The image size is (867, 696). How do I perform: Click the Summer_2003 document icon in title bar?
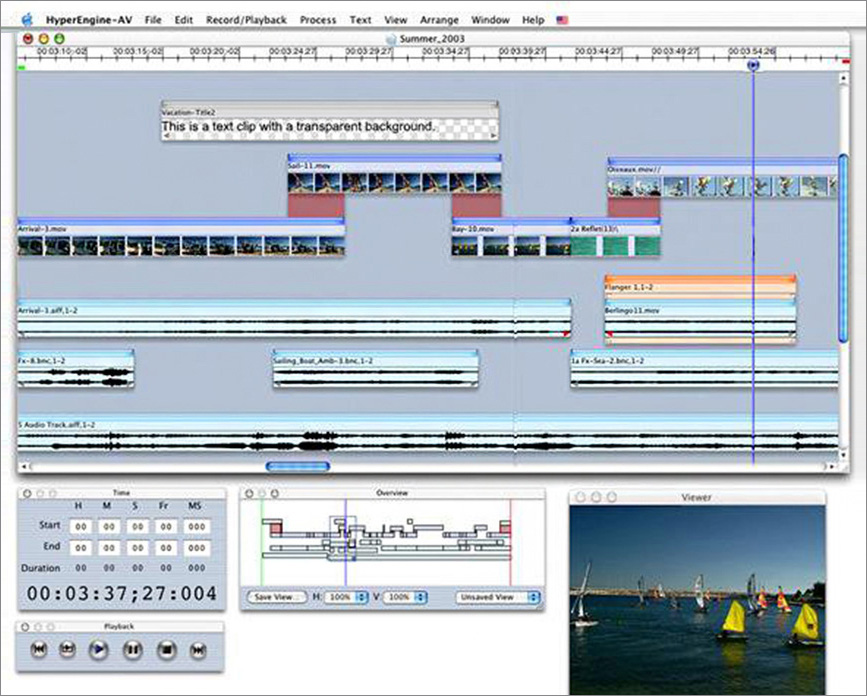point(391,39)
